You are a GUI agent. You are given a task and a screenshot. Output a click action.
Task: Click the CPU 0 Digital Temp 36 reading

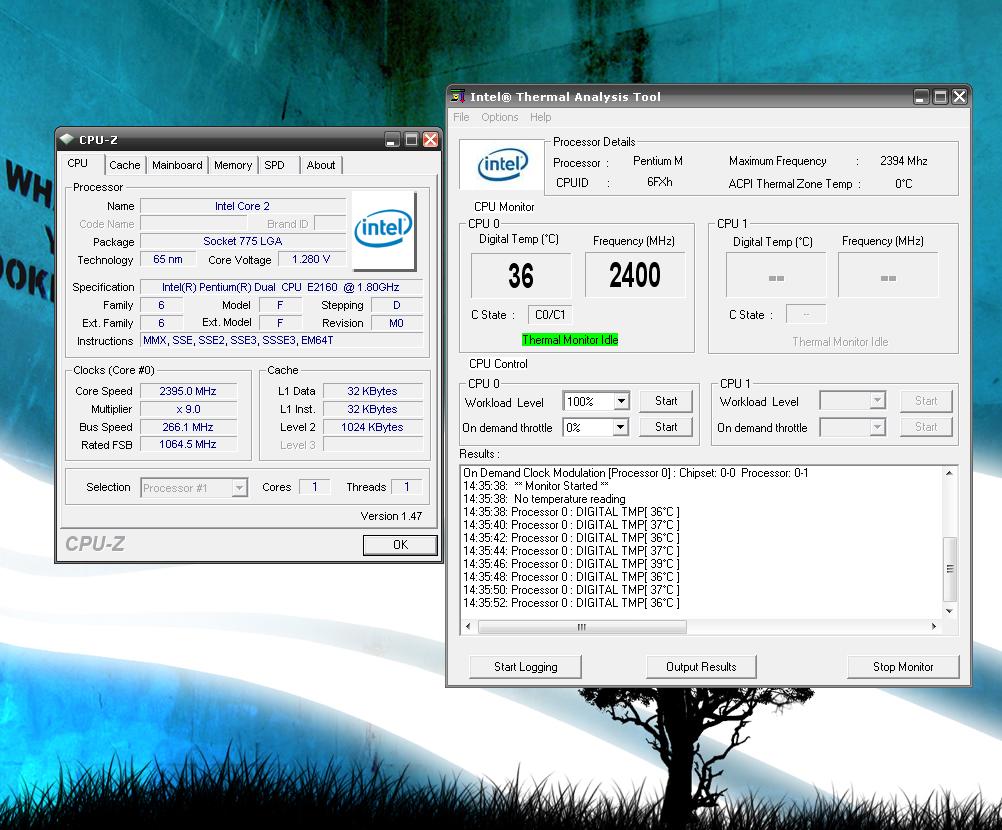(x=521, y=275)
